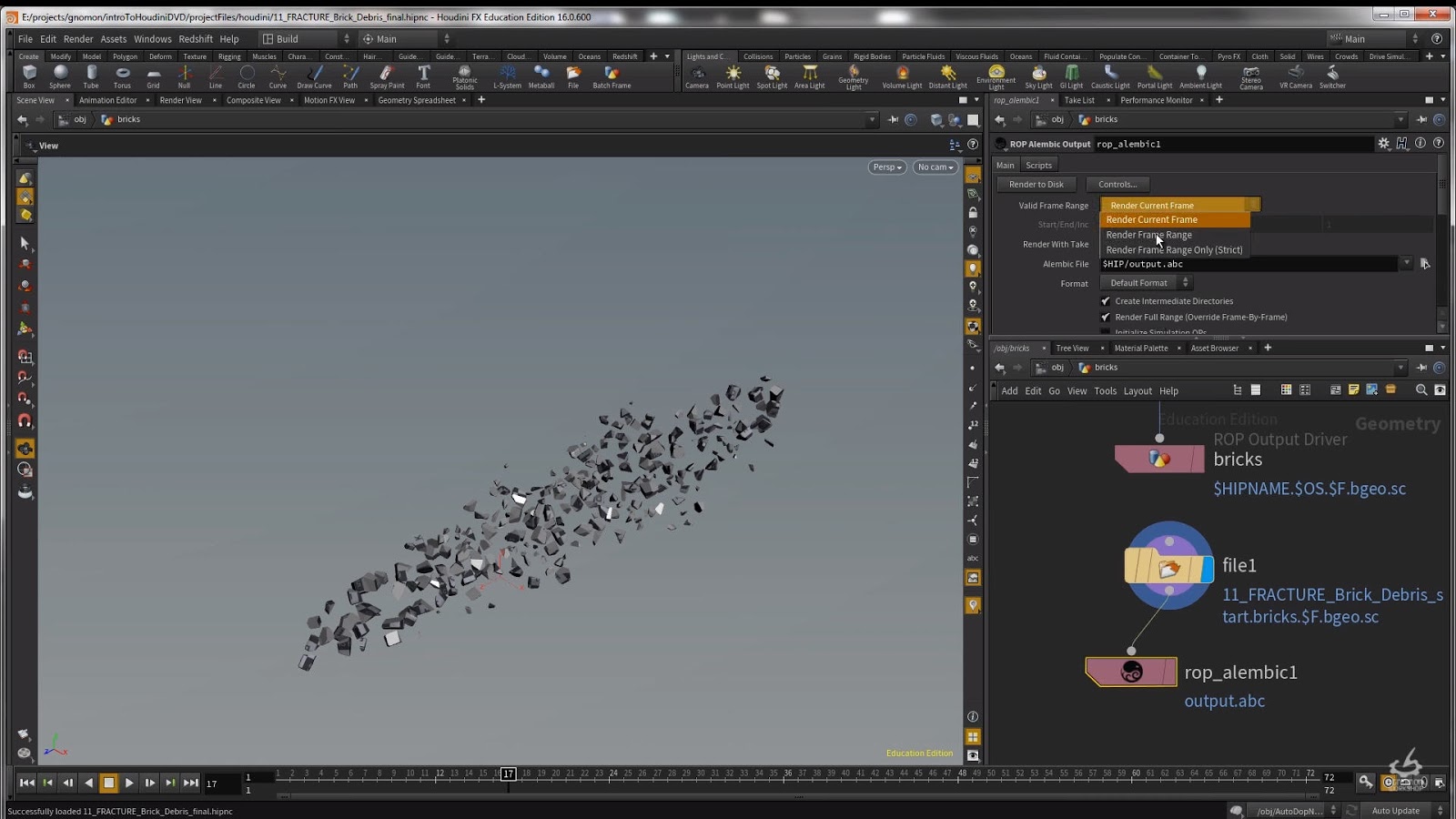Expand the Alembic File path dropdown arrow
This screenshot has height=819, width=1456.
click(1407, 264)
